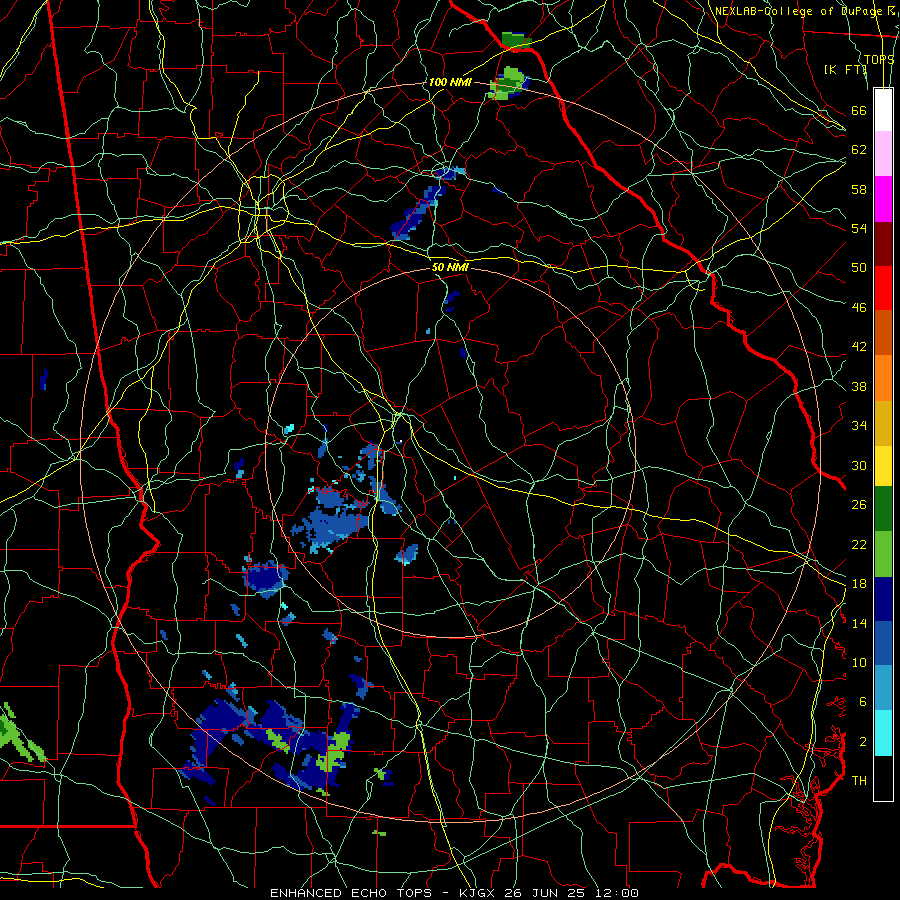The height and width of the screenshot is (900, 900).
Task: Click the legend value 54
Action: [859, 228]
